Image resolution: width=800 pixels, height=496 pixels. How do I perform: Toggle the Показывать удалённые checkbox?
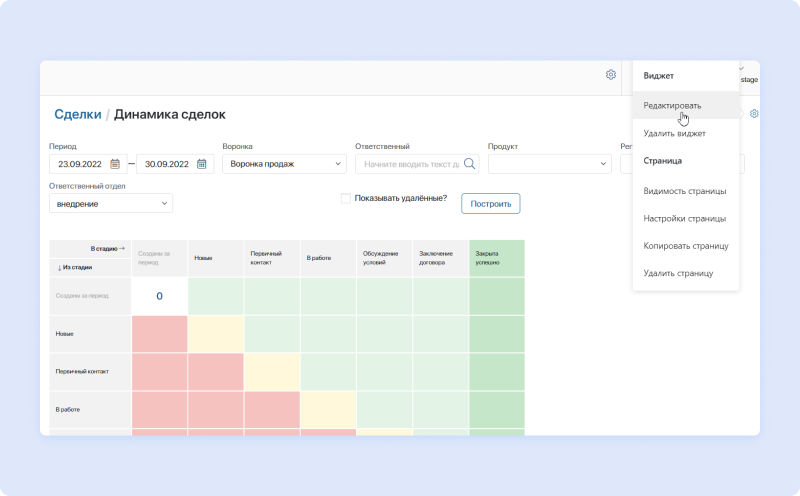click(x=346, y=198)
